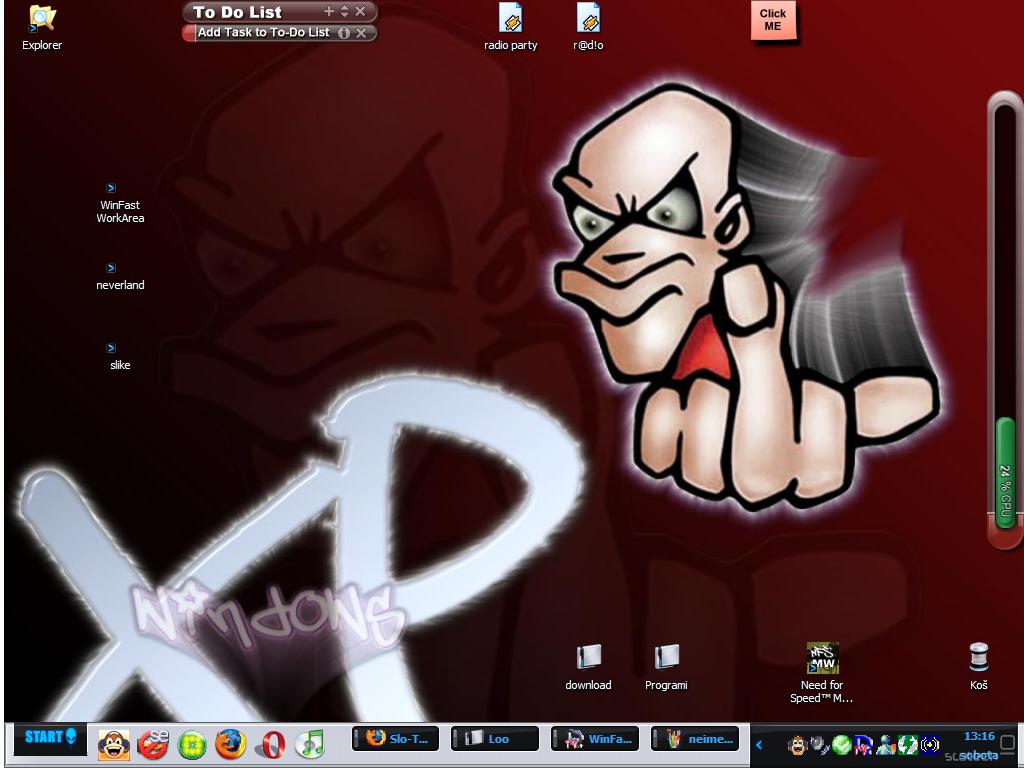Screen dimensions: 1024x768
Task: Show info for the Add Task entry
Action: pyautogui.click(x=344, y=33)
